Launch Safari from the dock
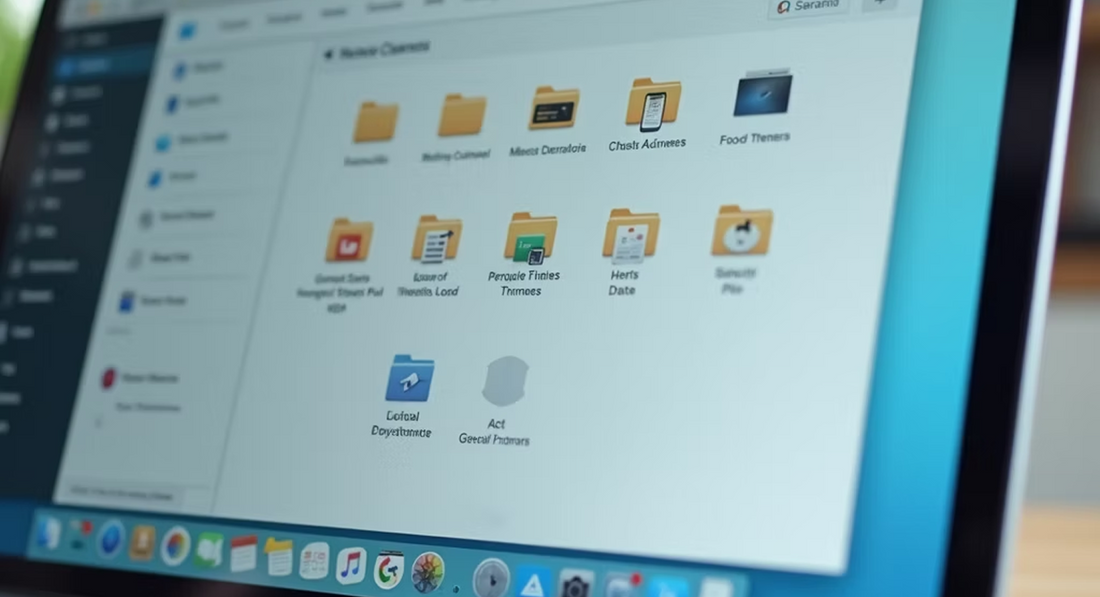Screen dimensions: 1100x597 [x=110, y=540]
